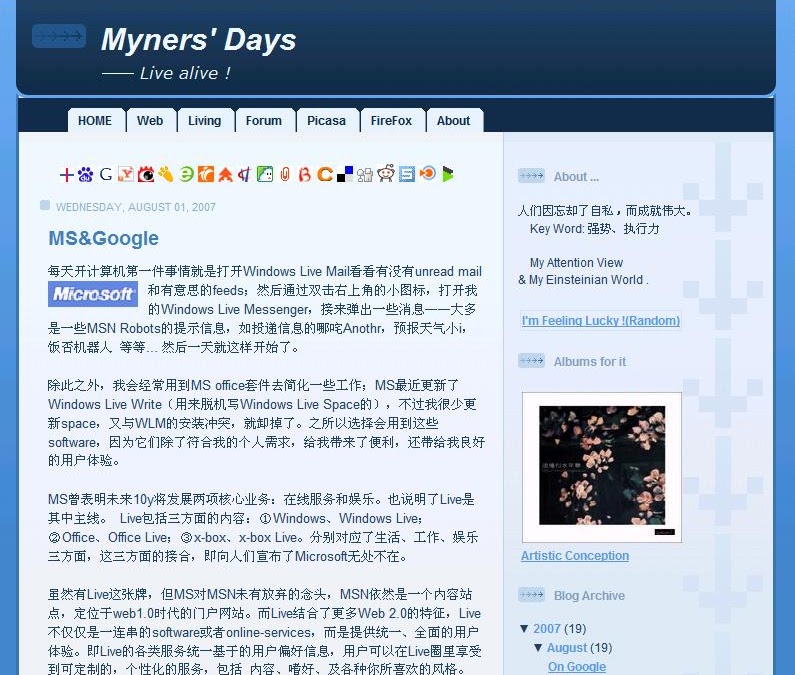Click the Myners' Days blog title
This screenshot has height=675, width=795.
click(198, 40)
